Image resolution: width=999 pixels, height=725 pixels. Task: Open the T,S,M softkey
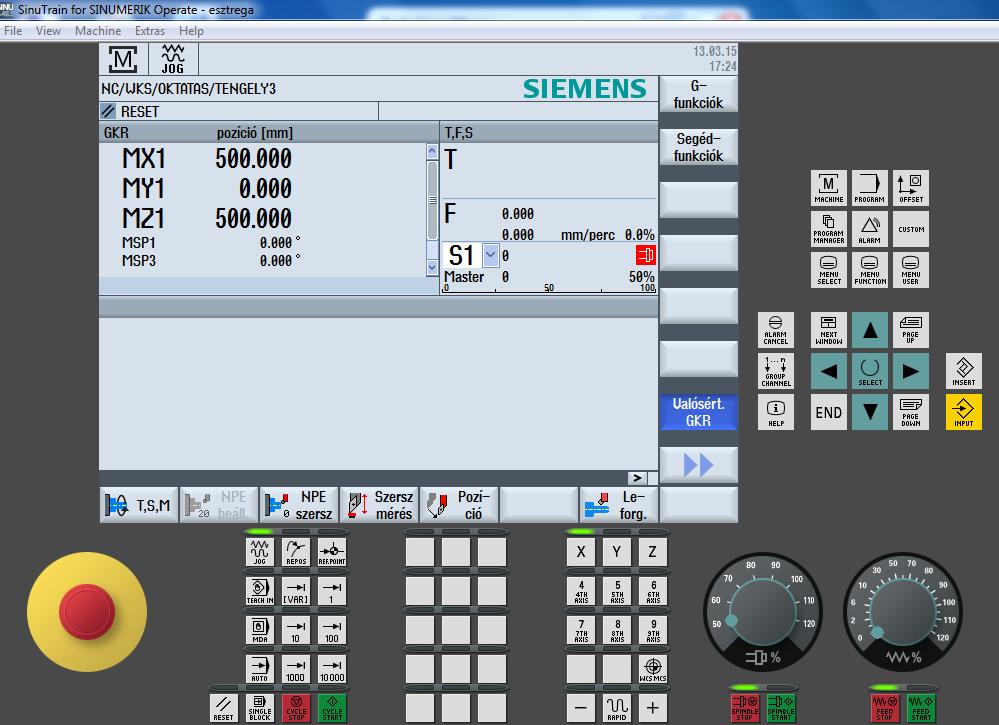tap(139, 505)
